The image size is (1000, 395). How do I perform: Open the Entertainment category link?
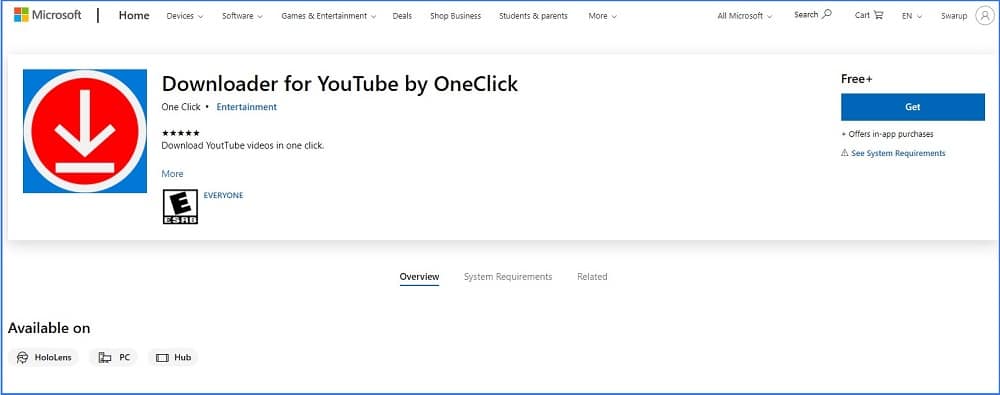click(x=247, y=107)
